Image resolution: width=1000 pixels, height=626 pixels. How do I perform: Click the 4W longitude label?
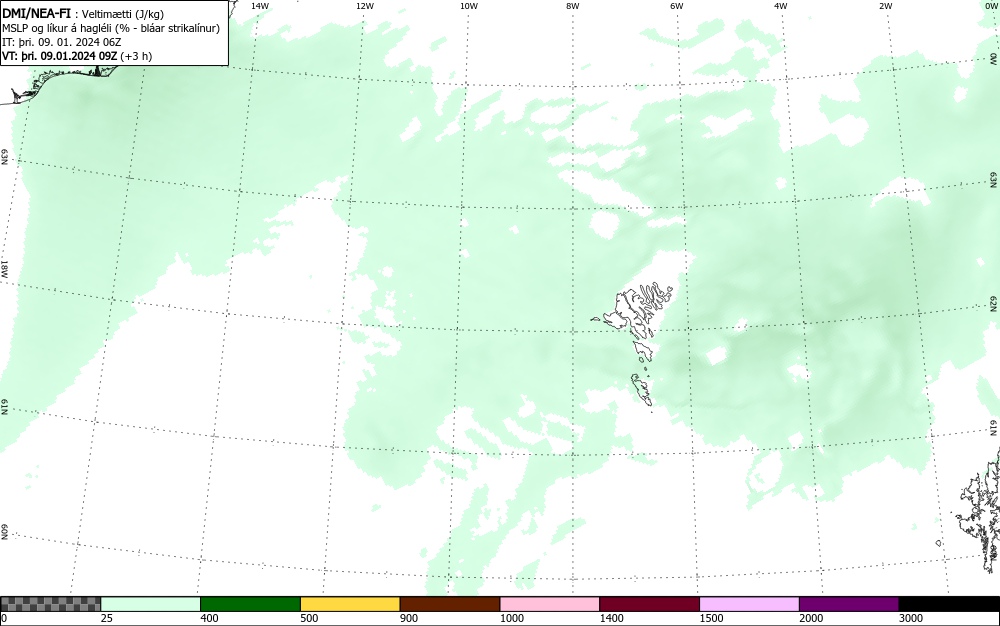781,6
